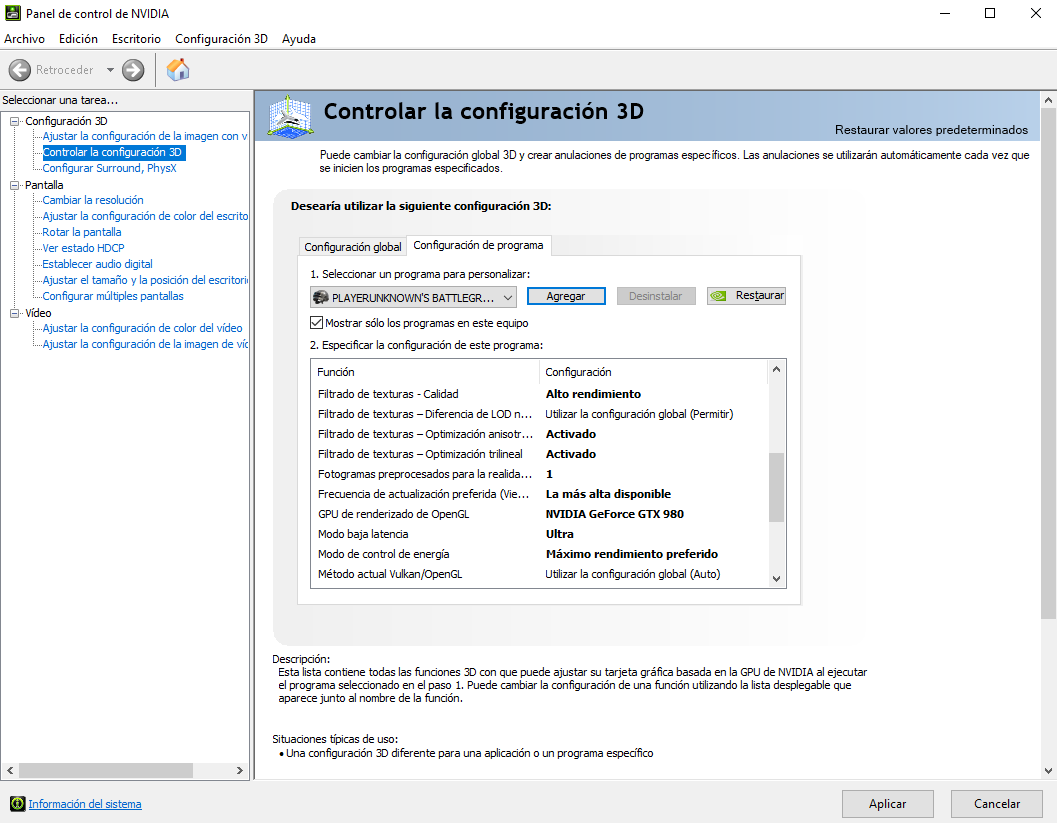Select Frecuencia de actualización preferida row
Image resolution: width=1057 pixels, height=823 pixels.
tap(539, 494)
